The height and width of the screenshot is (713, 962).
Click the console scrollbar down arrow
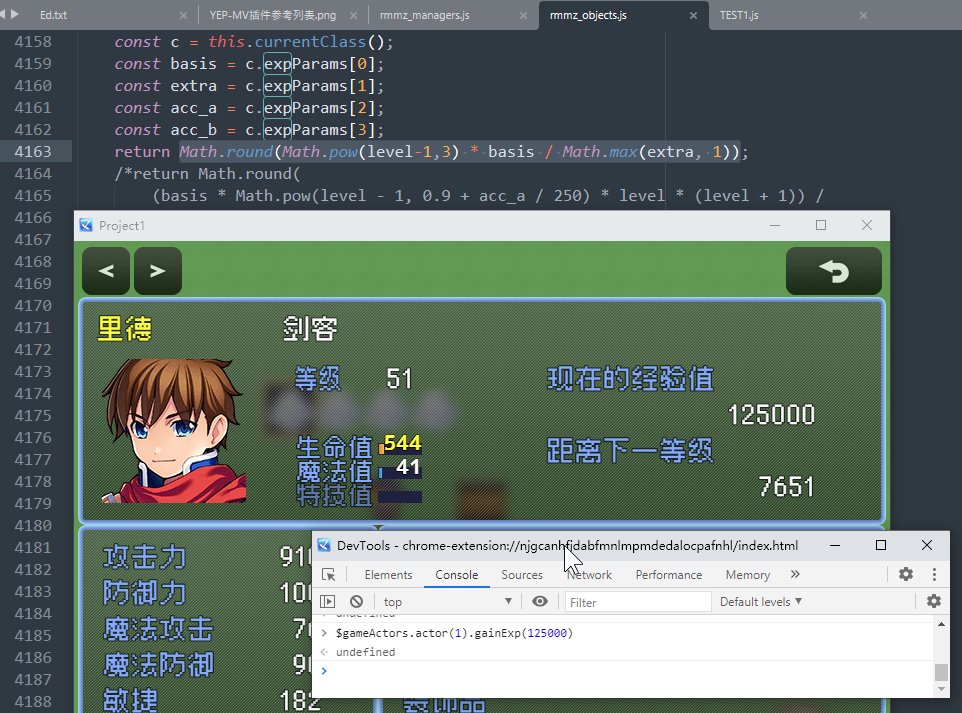point(941,689)
